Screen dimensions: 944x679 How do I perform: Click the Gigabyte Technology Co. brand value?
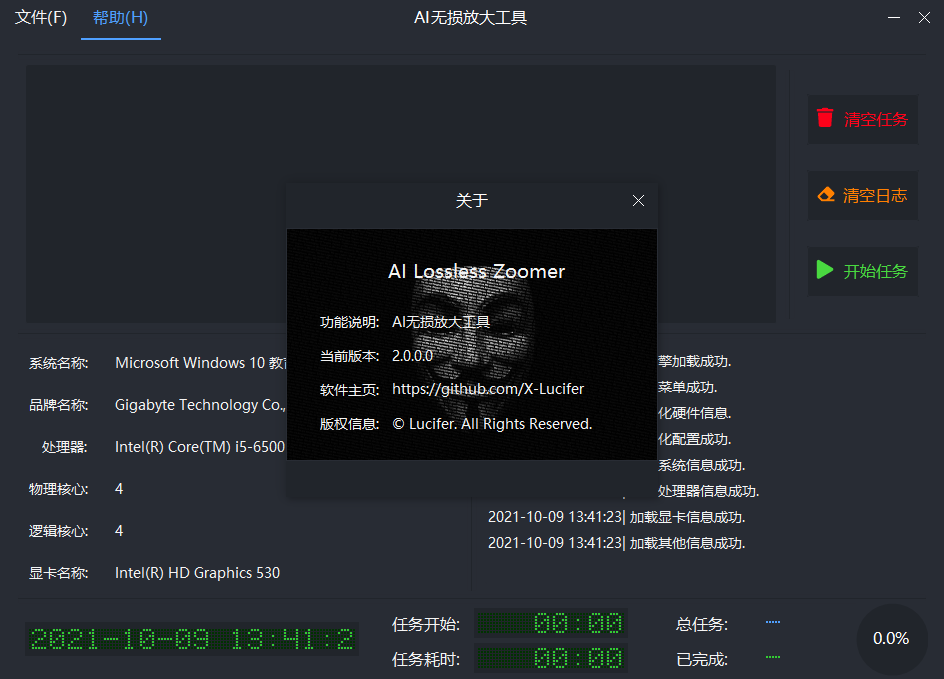pos(200,405)
